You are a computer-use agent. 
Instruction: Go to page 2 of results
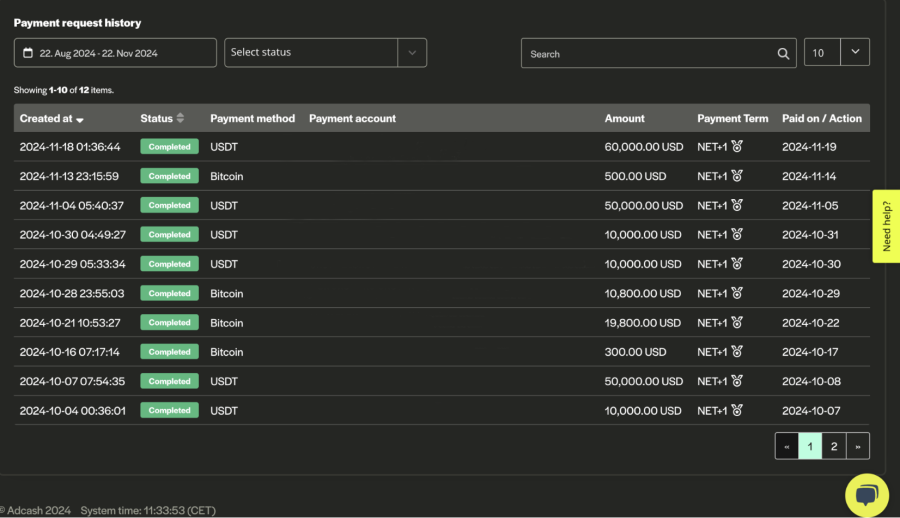pyautogui.click(x=834, y=446)
